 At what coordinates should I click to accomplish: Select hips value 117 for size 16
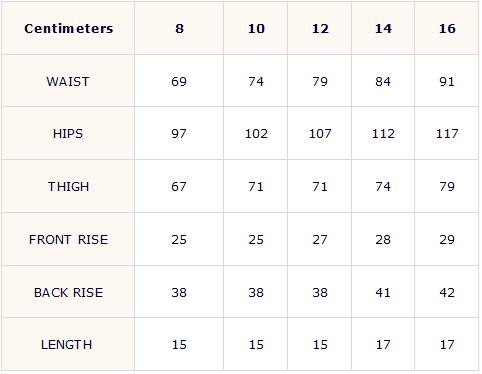(447, 134)
